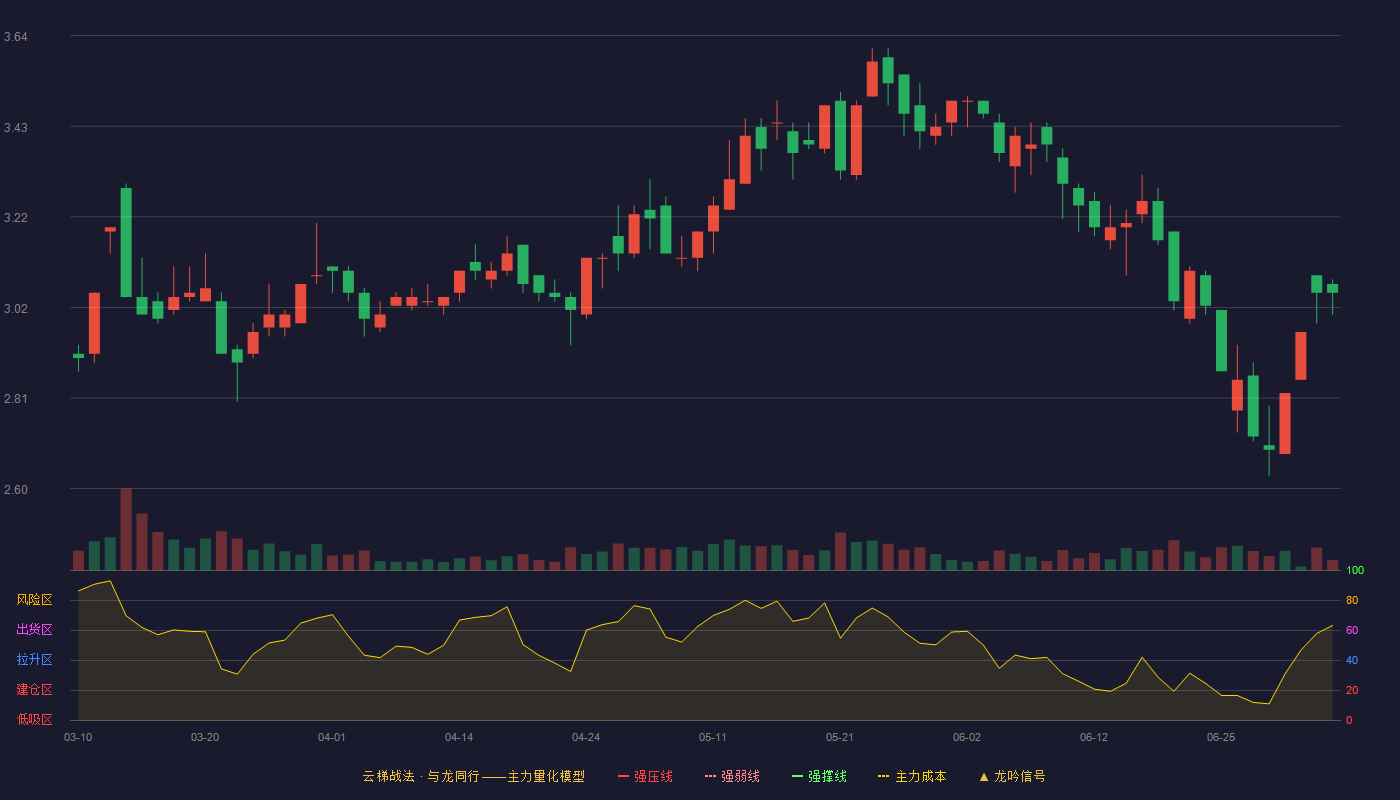Click the 80 indicator axis label
1400x800 pixels.
tap(1352, 600)
